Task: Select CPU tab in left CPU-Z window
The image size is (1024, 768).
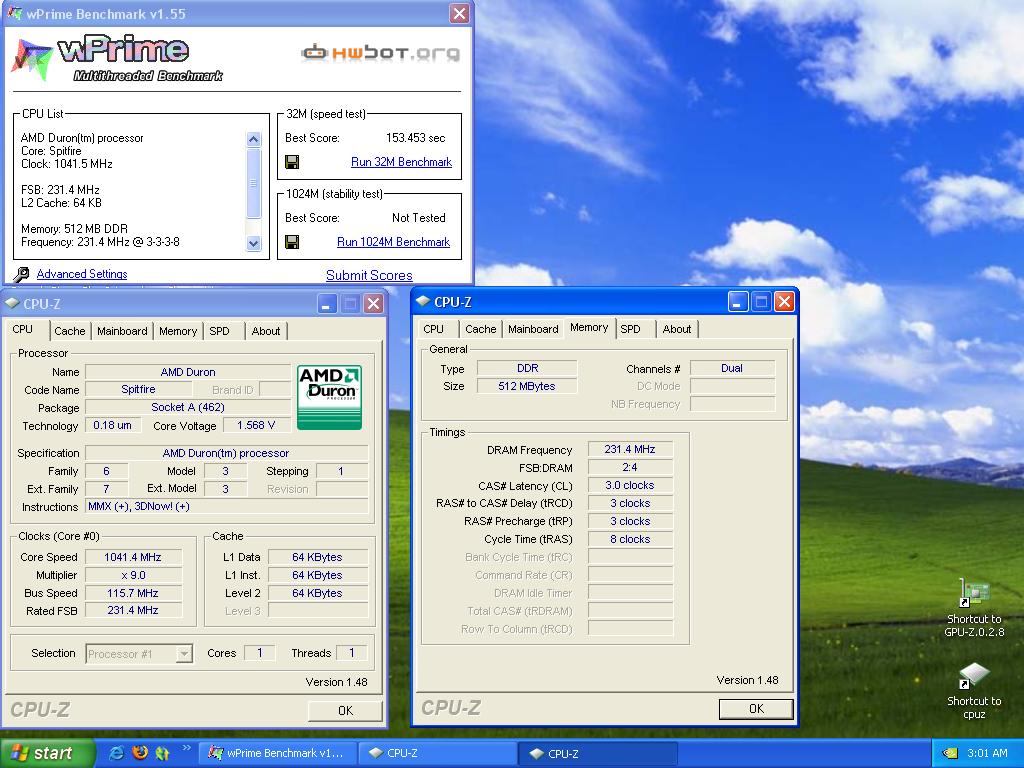Action: 23,330
